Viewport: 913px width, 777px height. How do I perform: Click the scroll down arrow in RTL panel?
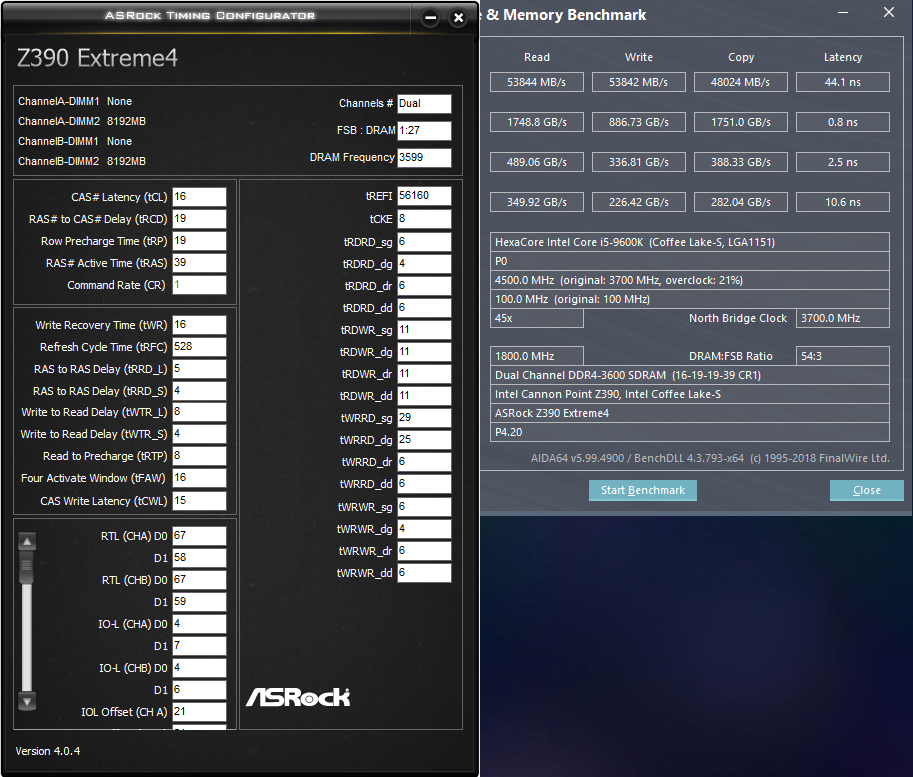(x=27, y=701)
